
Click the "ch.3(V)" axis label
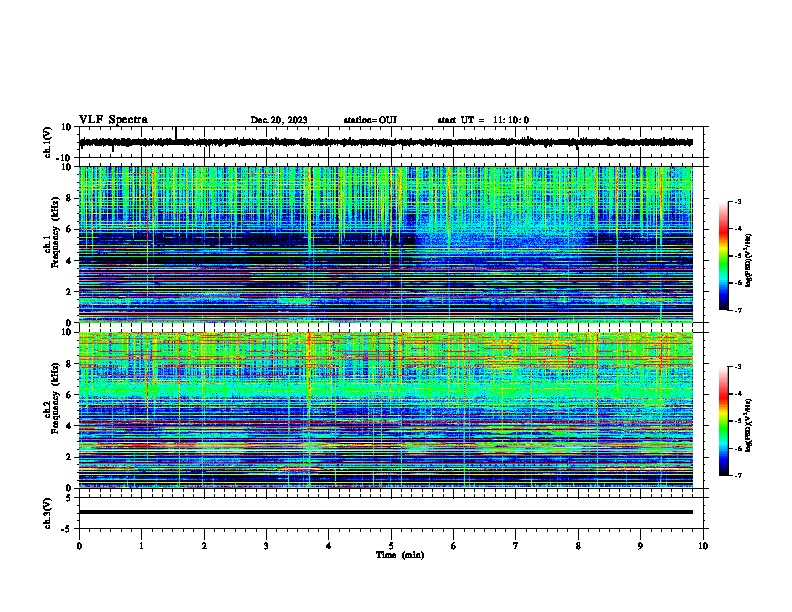(48, 513)
